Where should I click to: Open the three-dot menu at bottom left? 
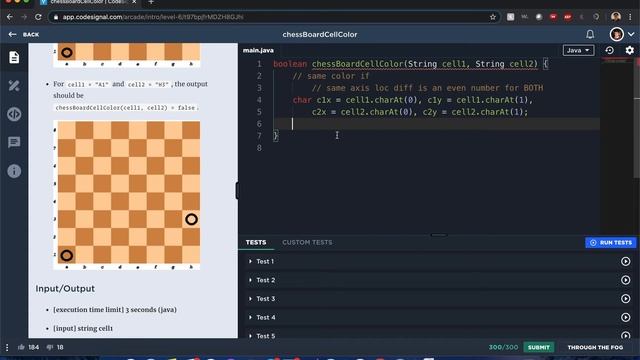(x=7, y=347)
